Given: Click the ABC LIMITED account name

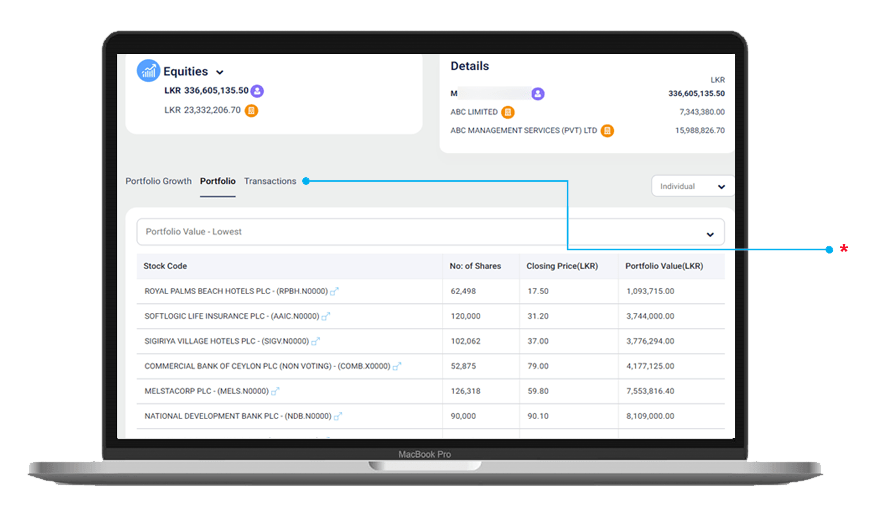Looking at the screenshot, I should point(474,112).
